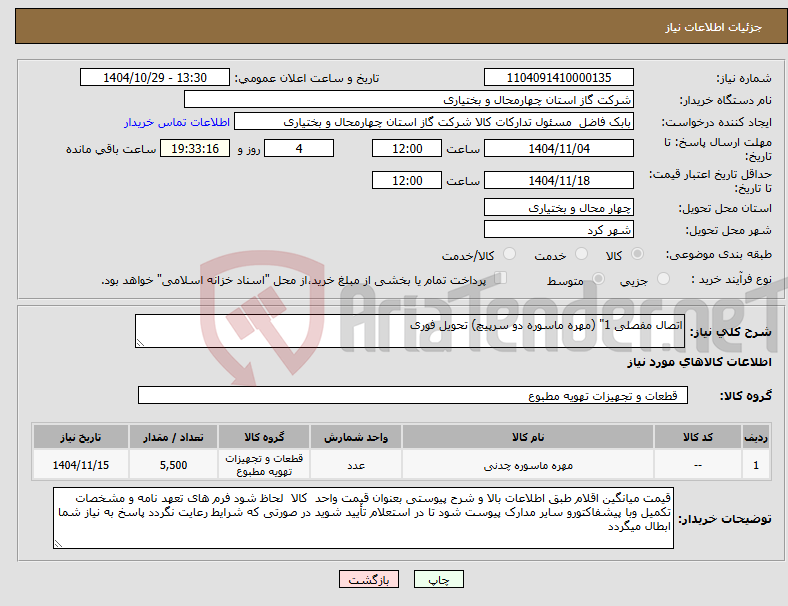Click the requester field بابک فاضل
Screen dimensions: 788x606
coord(434,122)
